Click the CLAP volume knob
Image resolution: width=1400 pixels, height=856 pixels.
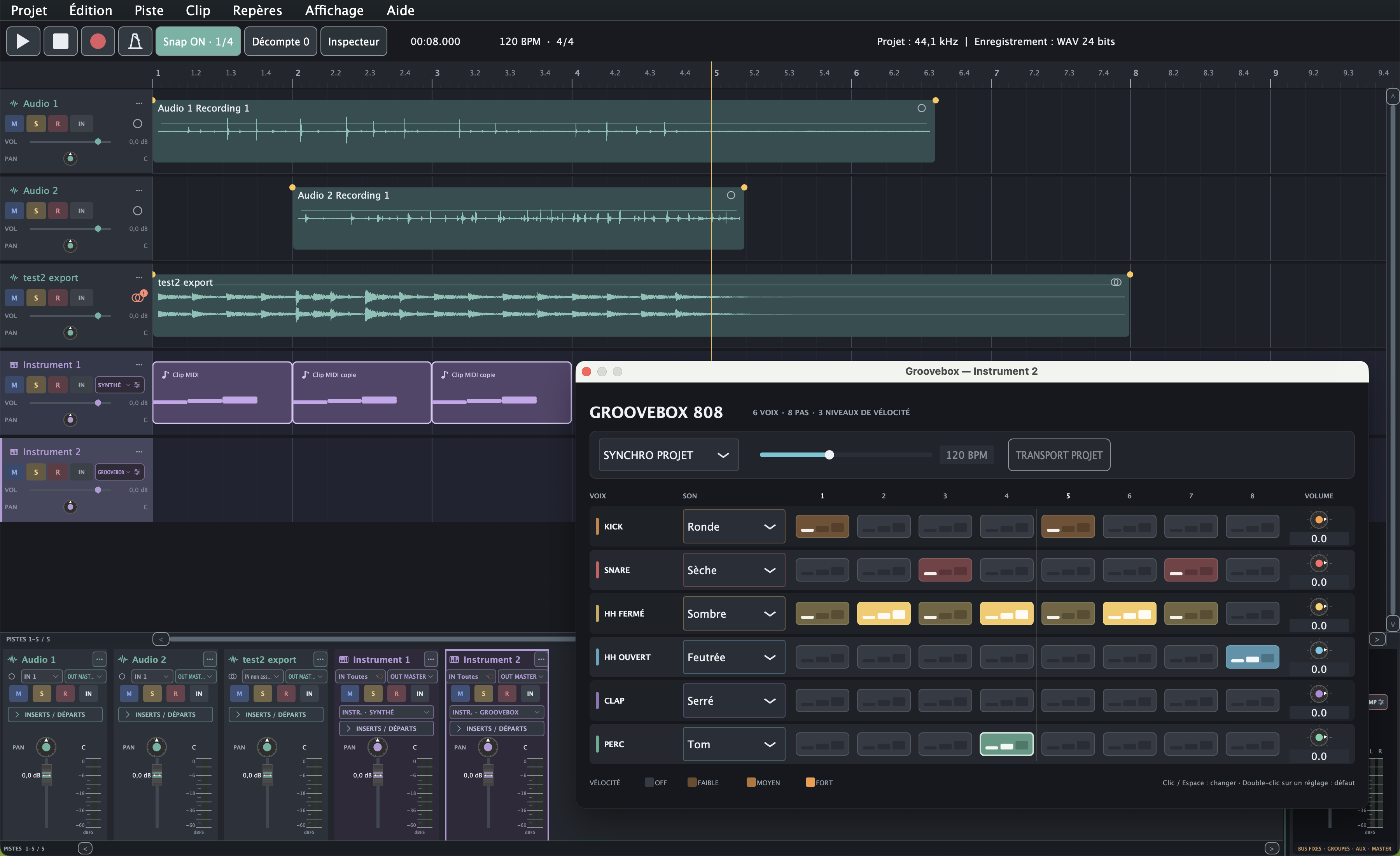pyautogui.click(x=1319, y=694)
